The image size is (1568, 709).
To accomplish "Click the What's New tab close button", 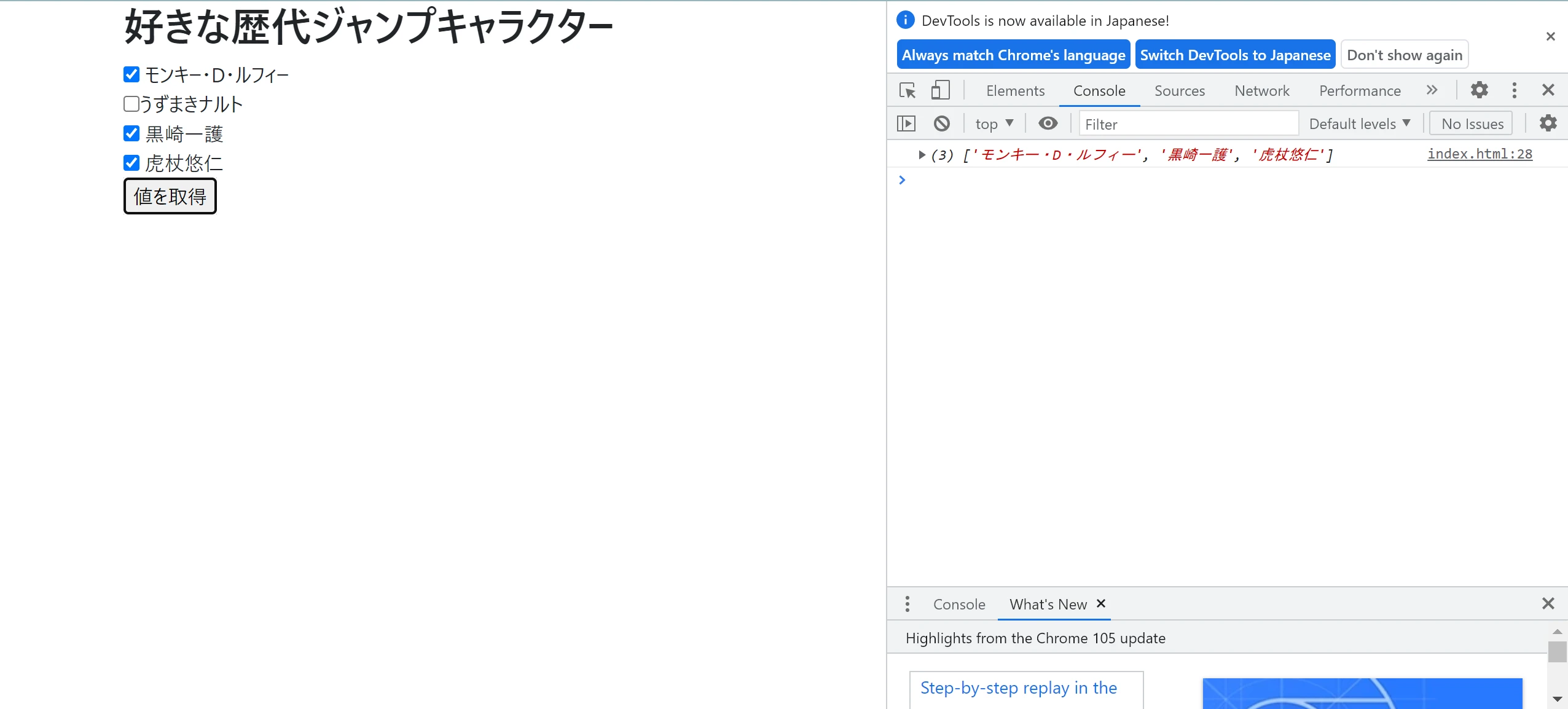I will click(1101, 603).
